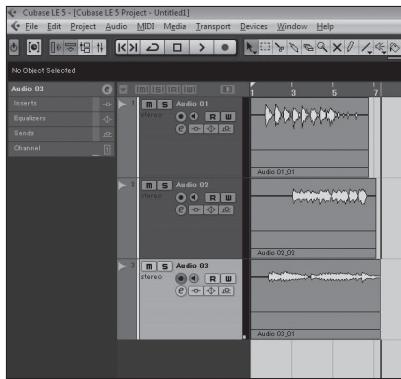Open the Devices menu
The width and height of the screenshot is (401, 379).
pos(254,26)
